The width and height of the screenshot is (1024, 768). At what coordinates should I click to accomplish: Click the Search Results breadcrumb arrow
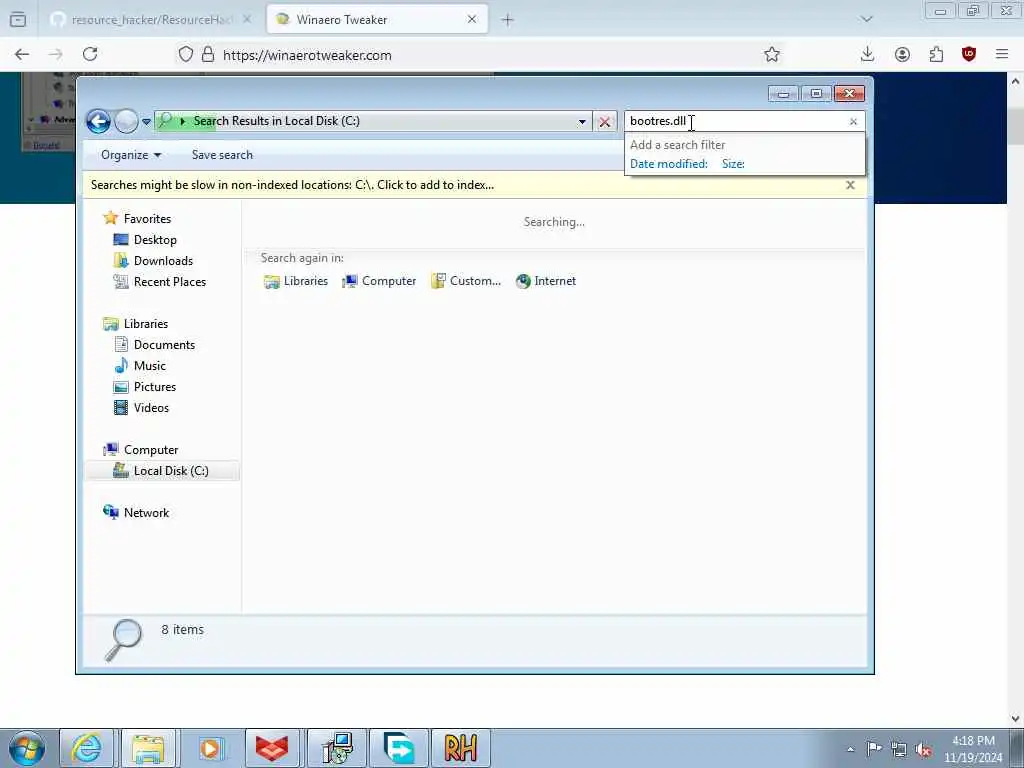pos(183,121)
